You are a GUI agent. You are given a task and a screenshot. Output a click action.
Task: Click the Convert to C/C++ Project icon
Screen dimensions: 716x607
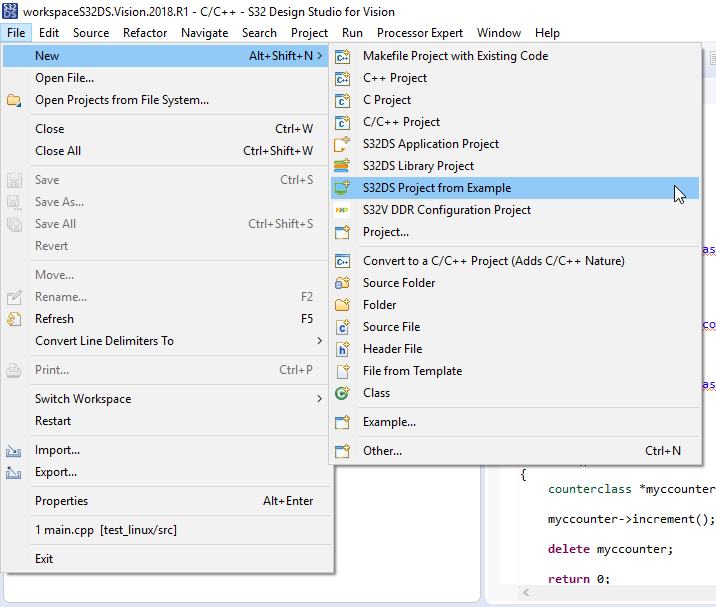[342, 261]
